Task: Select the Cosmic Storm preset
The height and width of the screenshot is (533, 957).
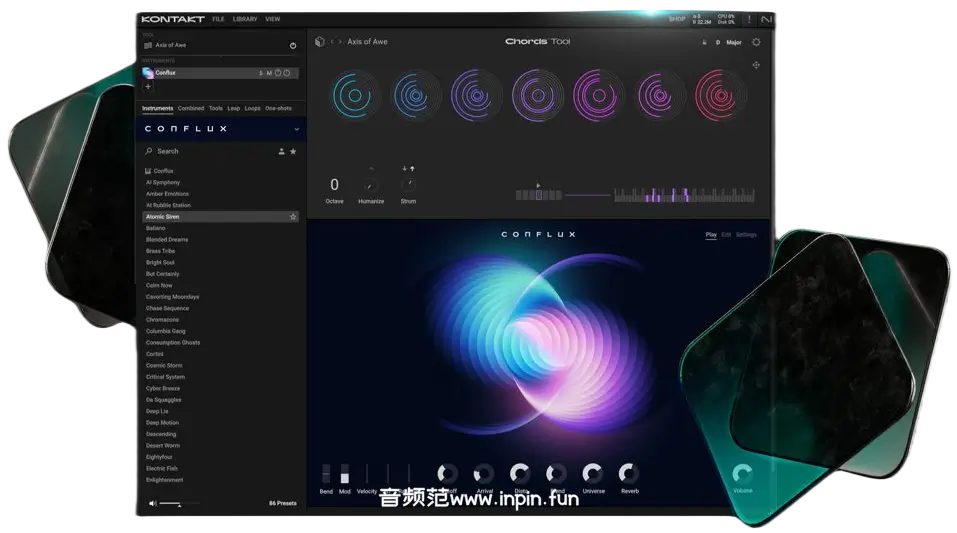Action: pyautogui.click(x=164, y=366)
